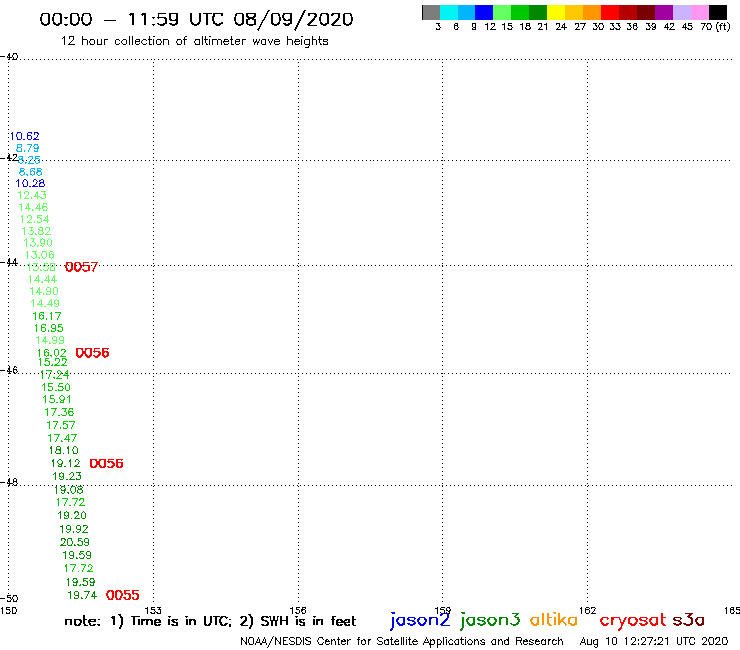The width and height of the screenshot is (740, 650).
Task: Click wave height value '15.50'
Action: pyautogui.click(x=56, y=388)
